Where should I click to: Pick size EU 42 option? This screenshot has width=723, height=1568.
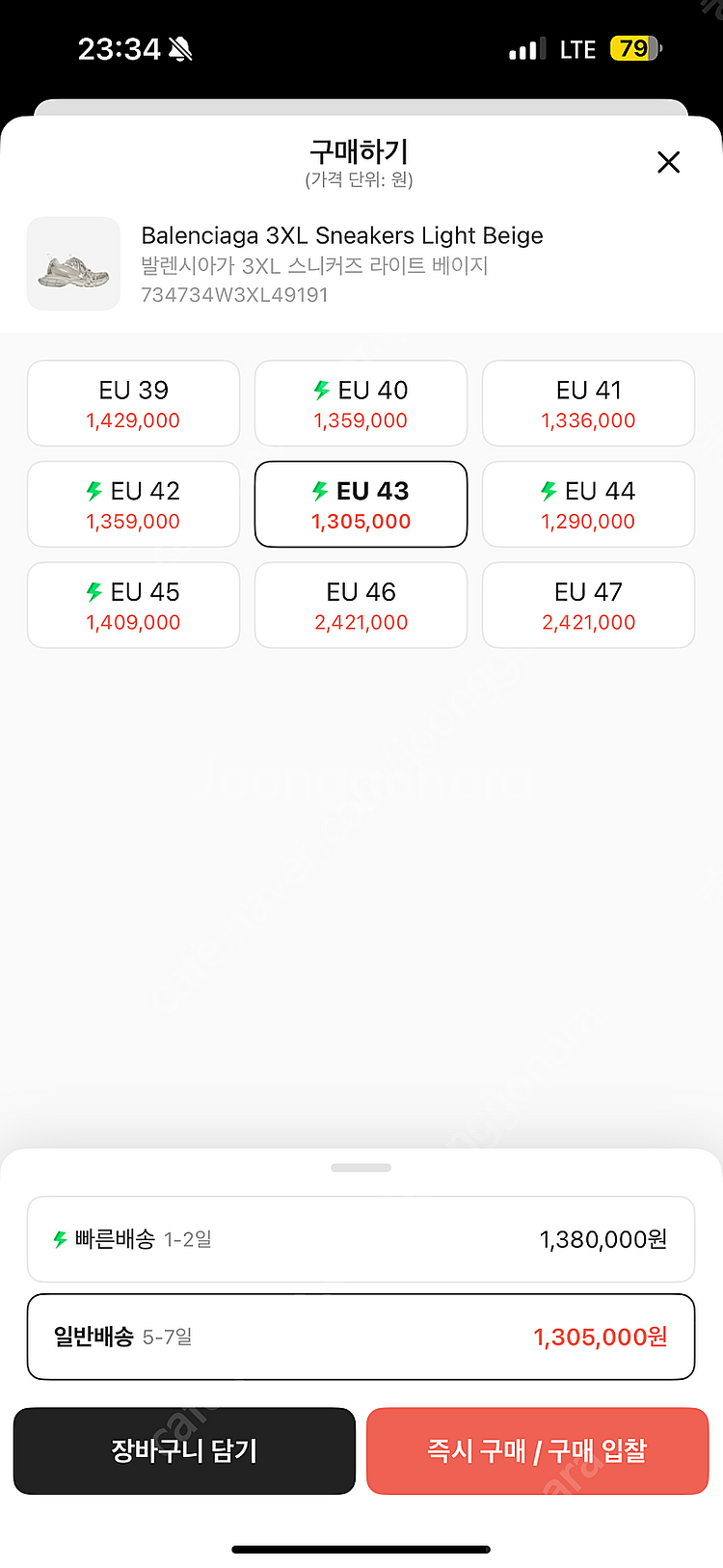[x=133, y=504]
